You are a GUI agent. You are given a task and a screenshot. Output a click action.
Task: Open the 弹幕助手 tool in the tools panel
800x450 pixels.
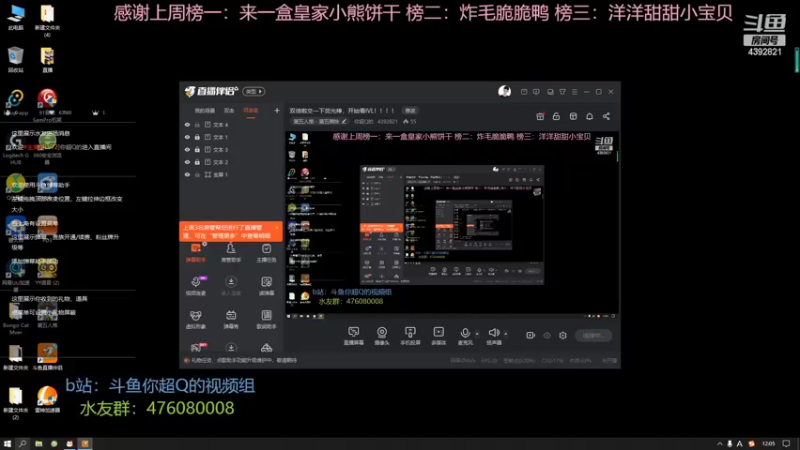pos(195,253)
